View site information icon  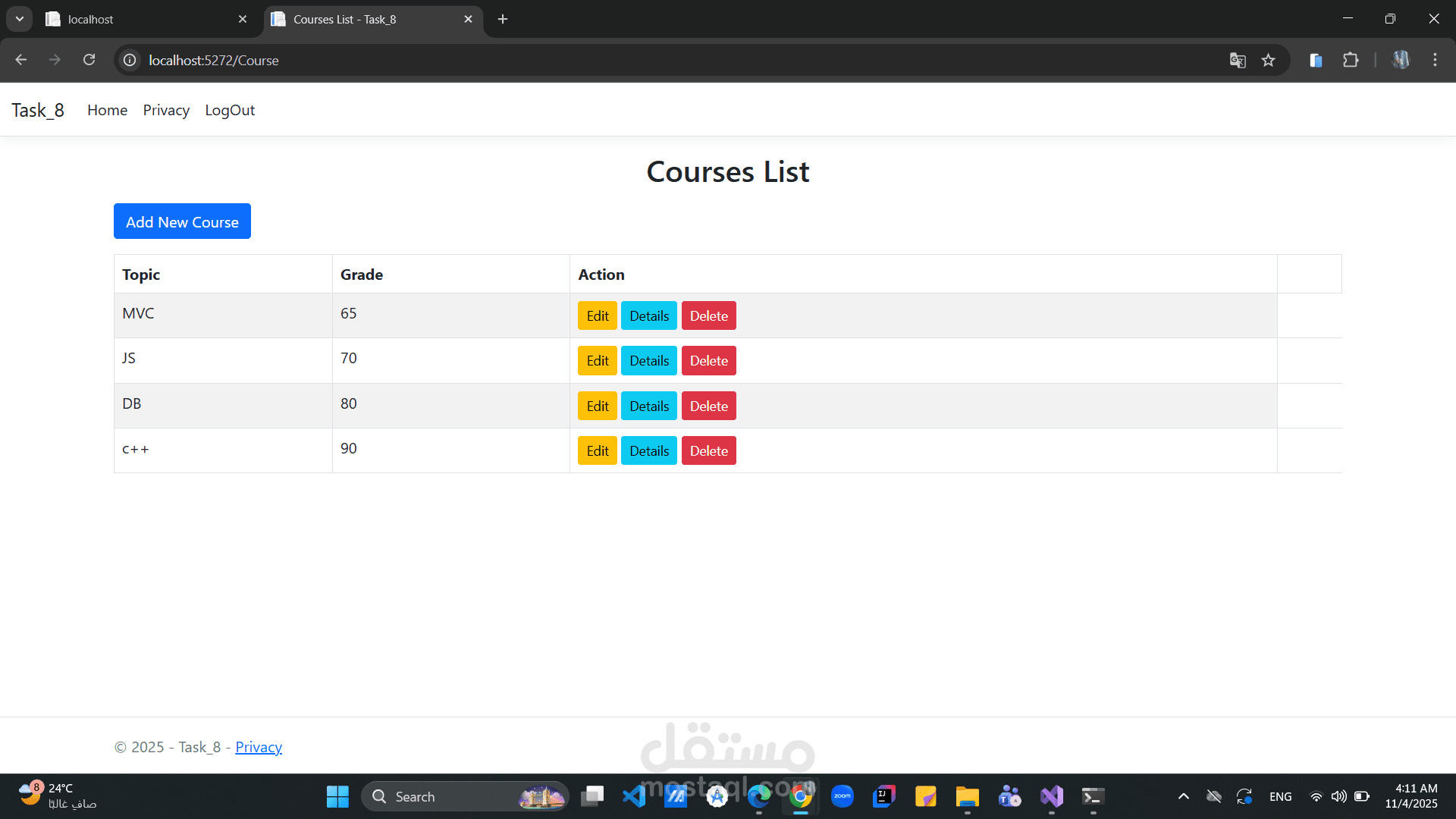click(x=130, y=60)
